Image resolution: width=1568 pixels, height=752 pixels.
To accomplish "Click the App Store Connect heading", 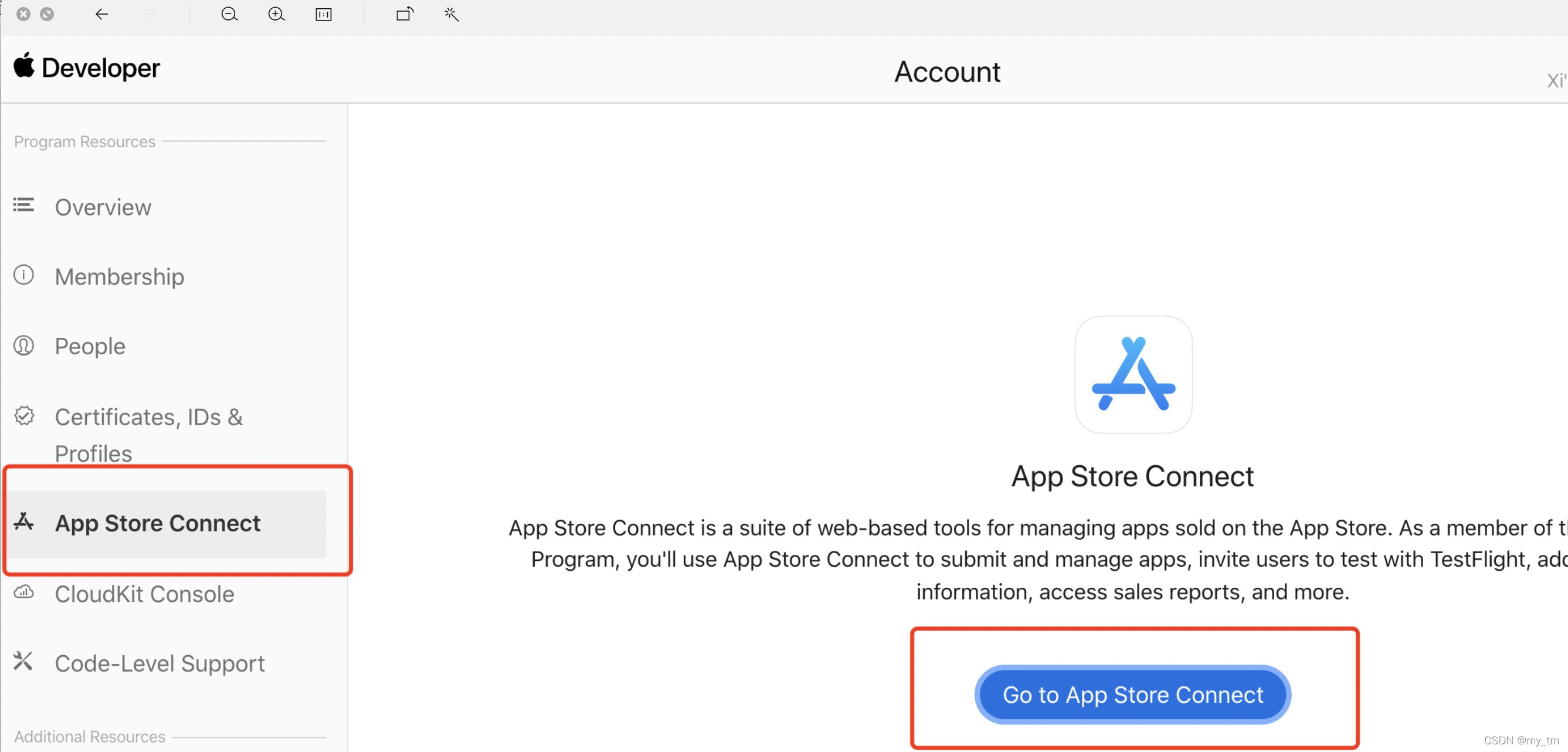I will click(x=1133, y=476).
